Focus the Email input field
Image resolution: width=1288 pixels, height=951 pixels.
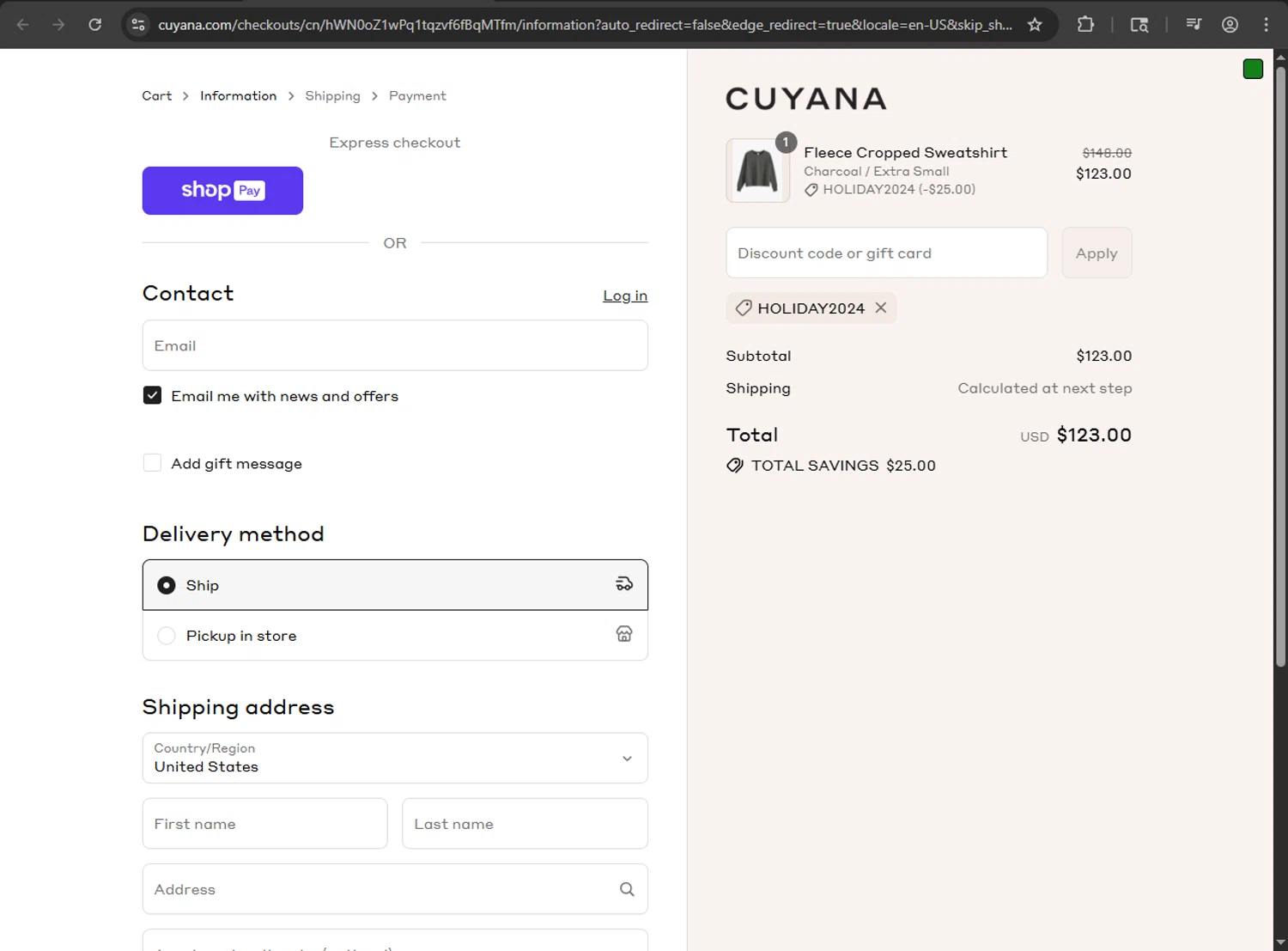395,345
